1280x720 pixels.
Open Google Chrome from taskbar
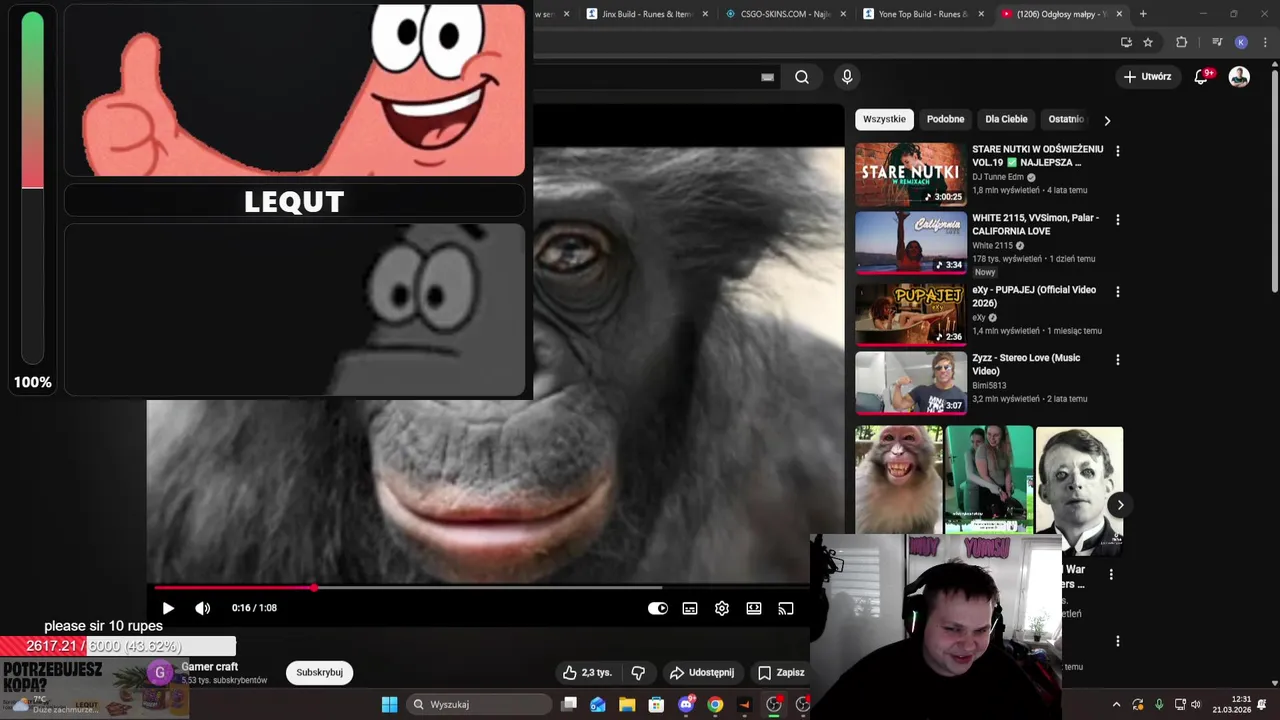[715, 704]
